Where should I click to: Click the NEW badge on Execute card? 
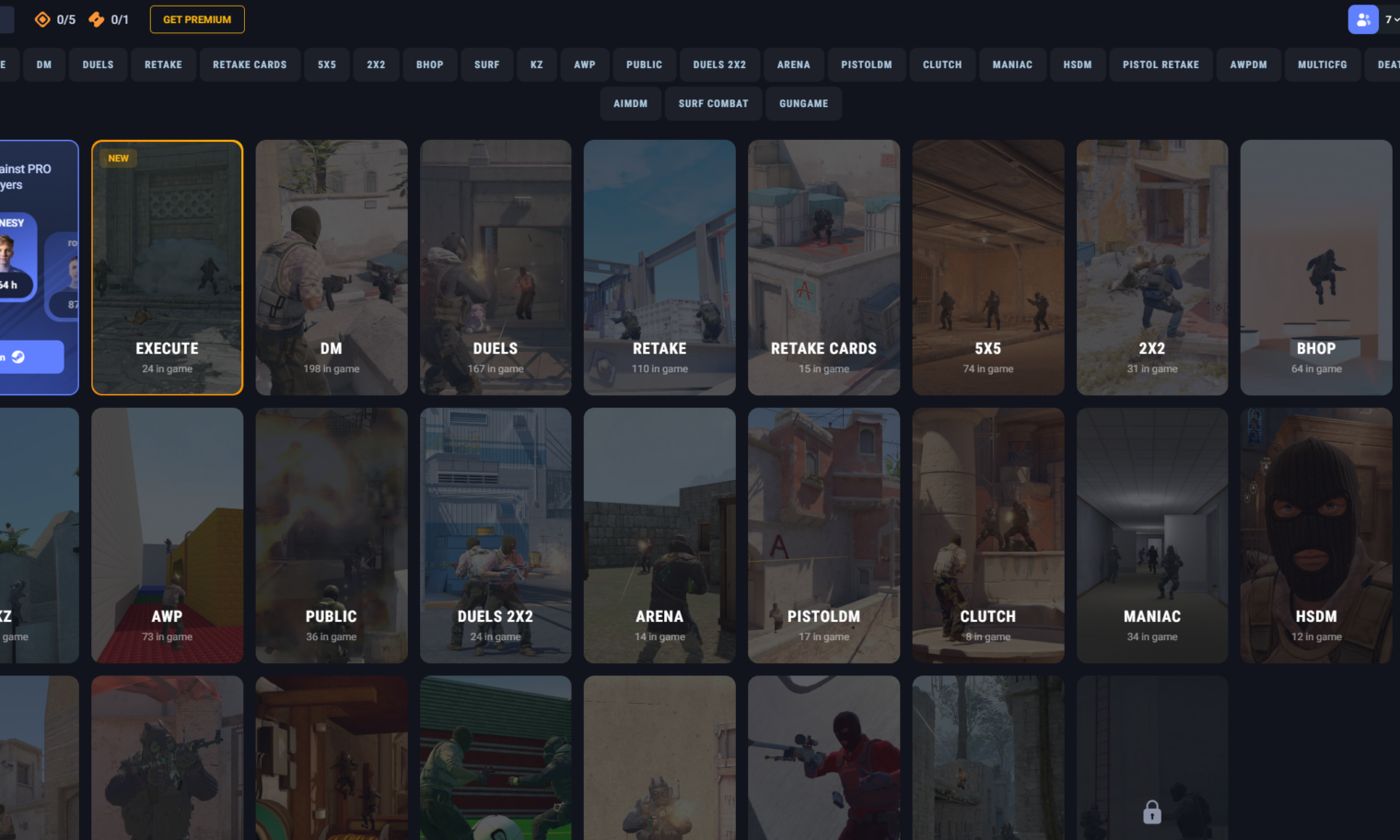tap(119, 158)
